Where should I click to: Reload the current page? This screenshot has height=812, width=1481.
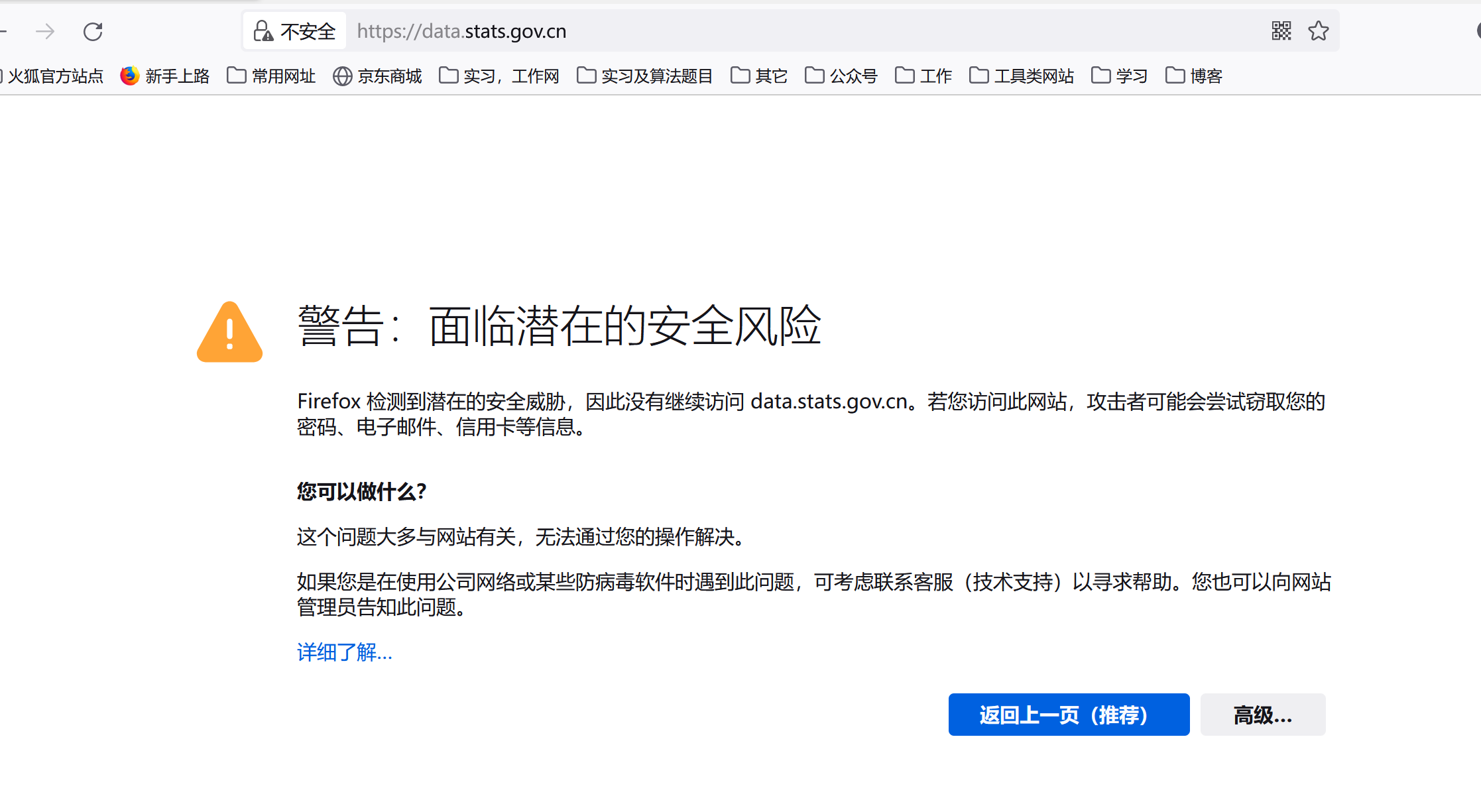pos(93,31)
